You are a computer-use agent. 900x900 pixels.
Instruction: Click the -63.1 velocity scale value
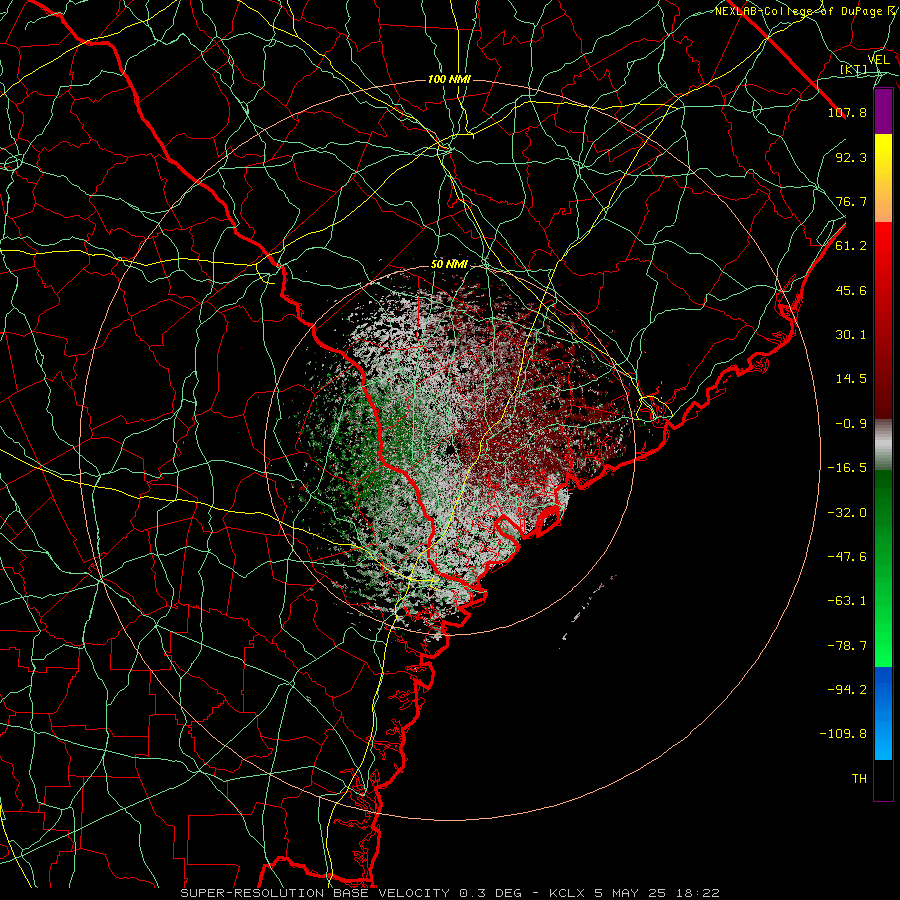pos(847,601)
